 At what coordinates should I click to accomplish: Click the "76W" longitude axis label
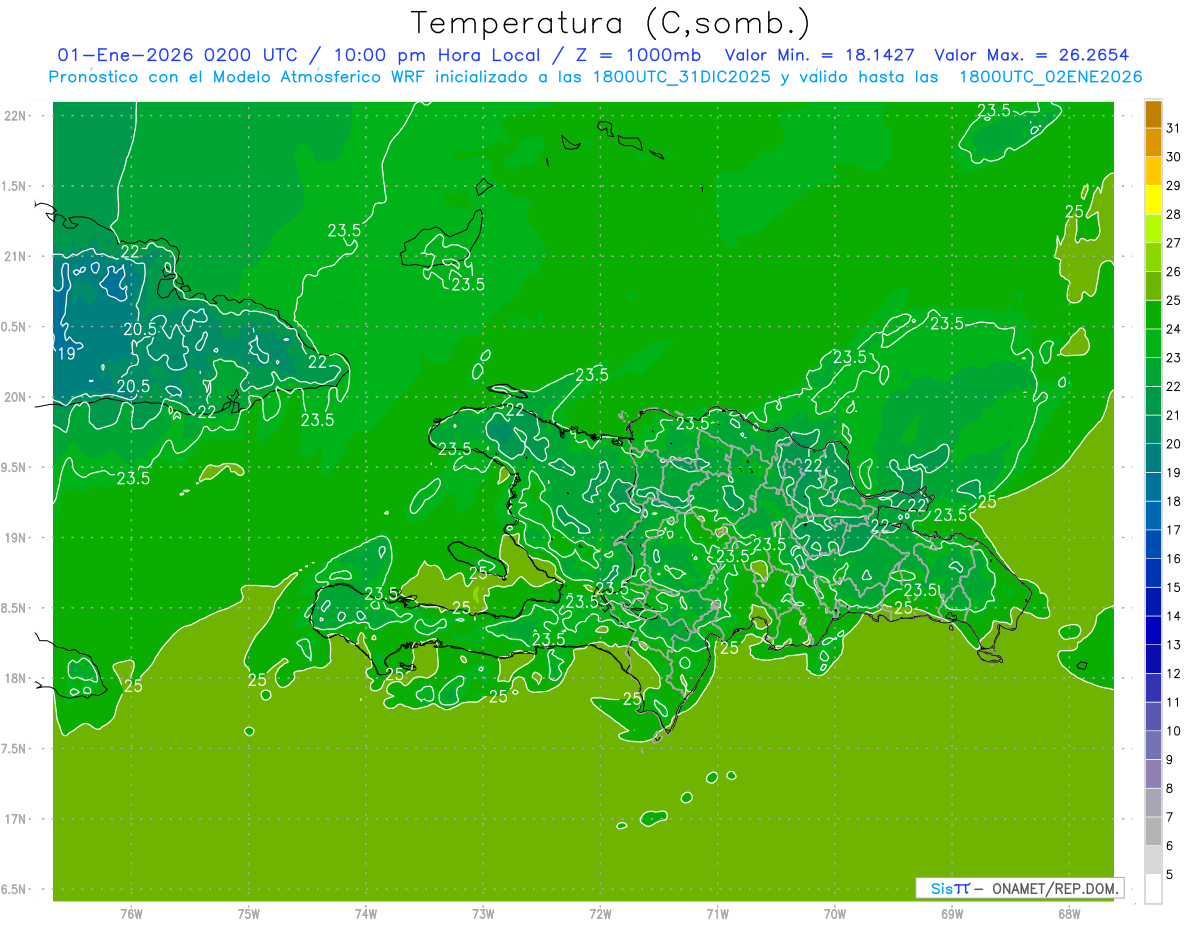(x=131, y=914)
